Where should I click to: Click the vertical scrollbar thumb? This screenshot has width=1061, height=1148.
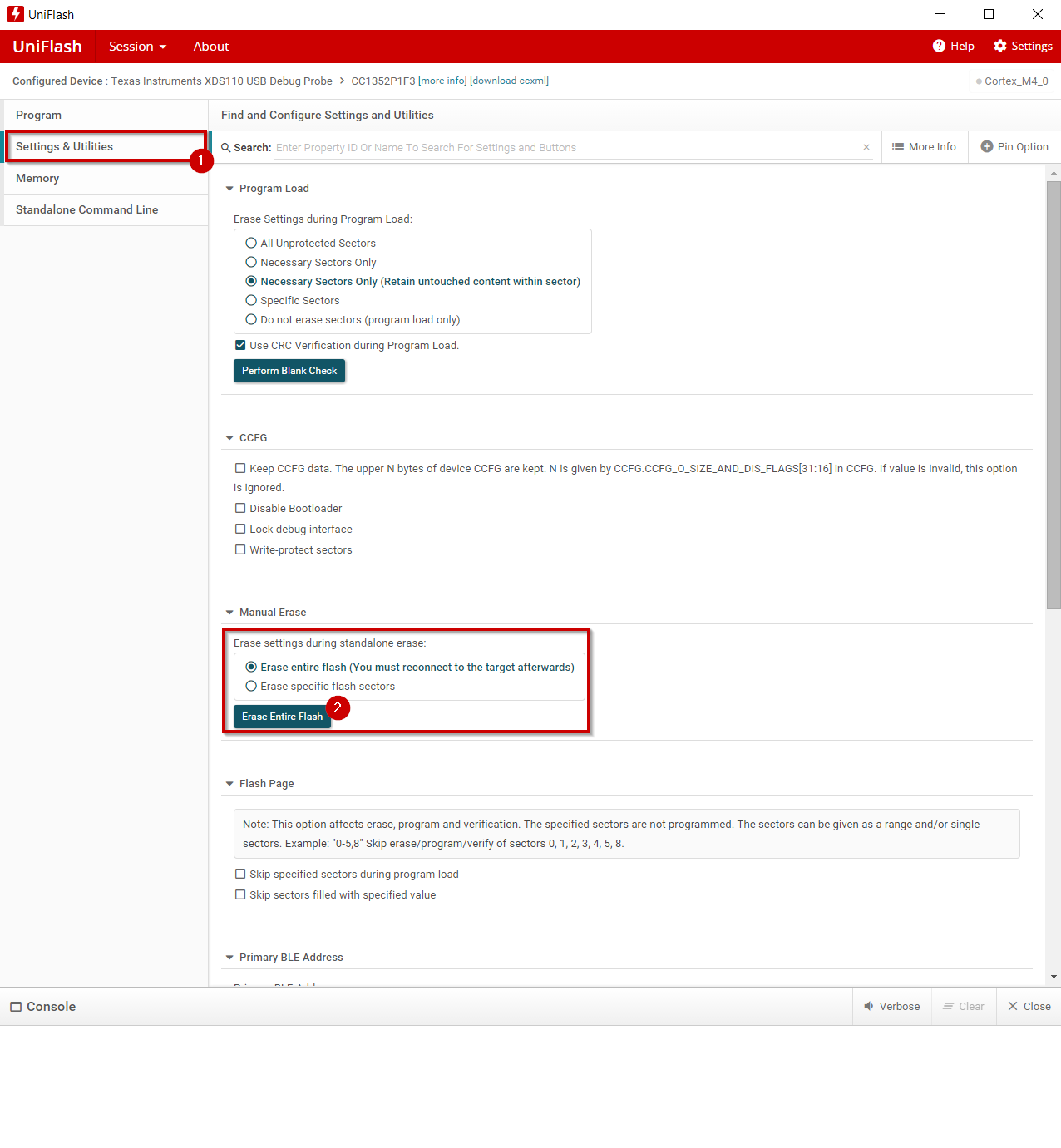click(1054, 395)
